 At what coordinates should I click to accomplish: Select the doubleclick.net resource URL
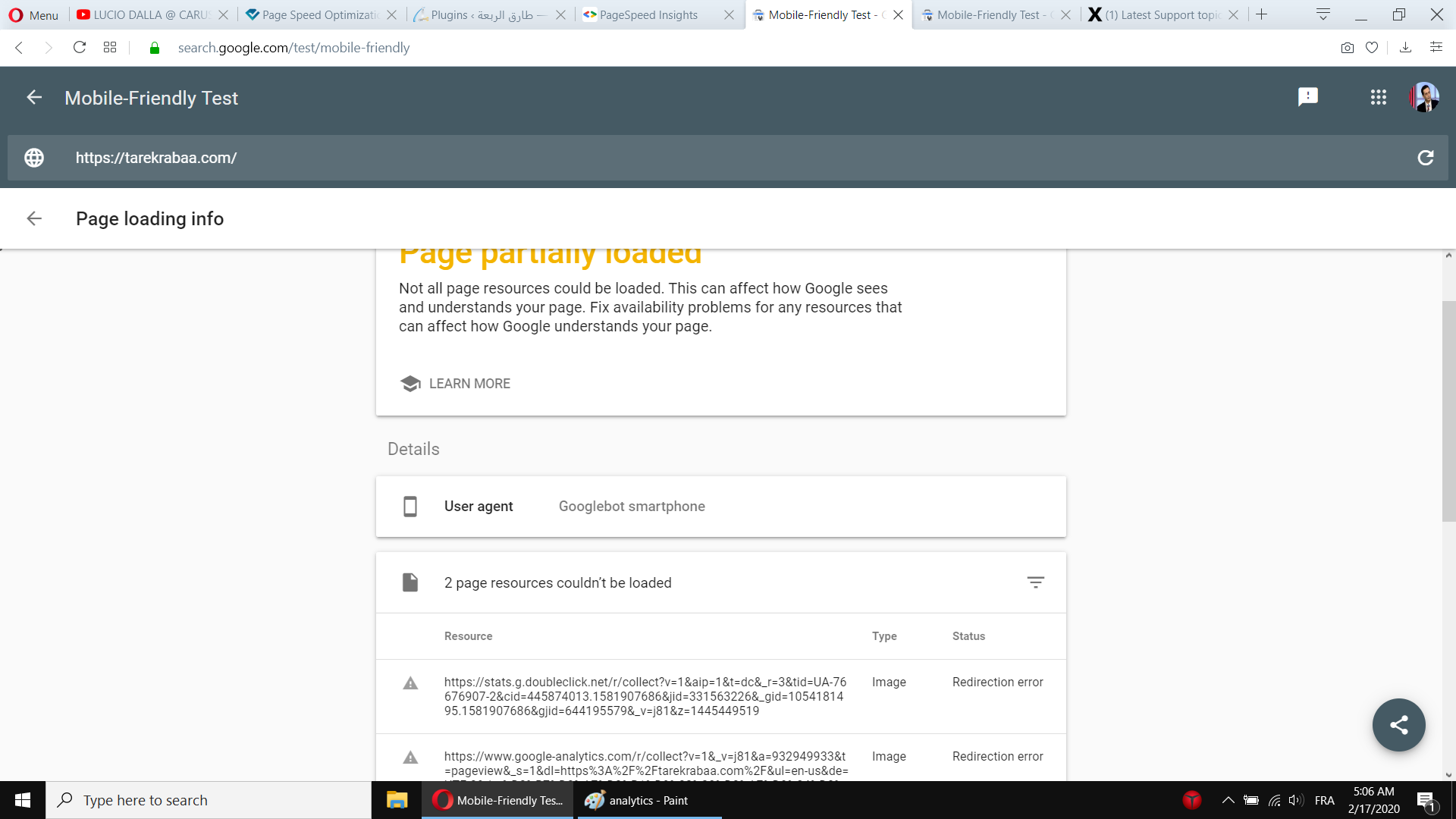click(x=645, y=696)
